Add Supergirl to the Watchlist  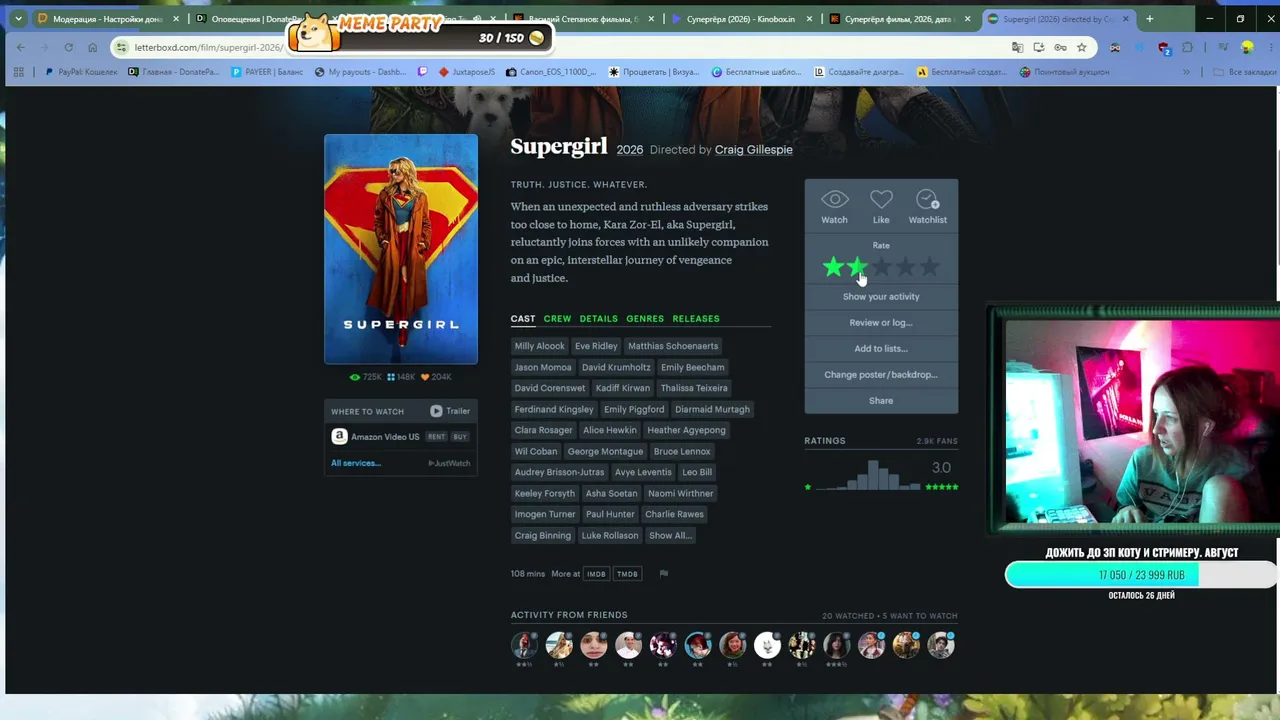point(927,206)
